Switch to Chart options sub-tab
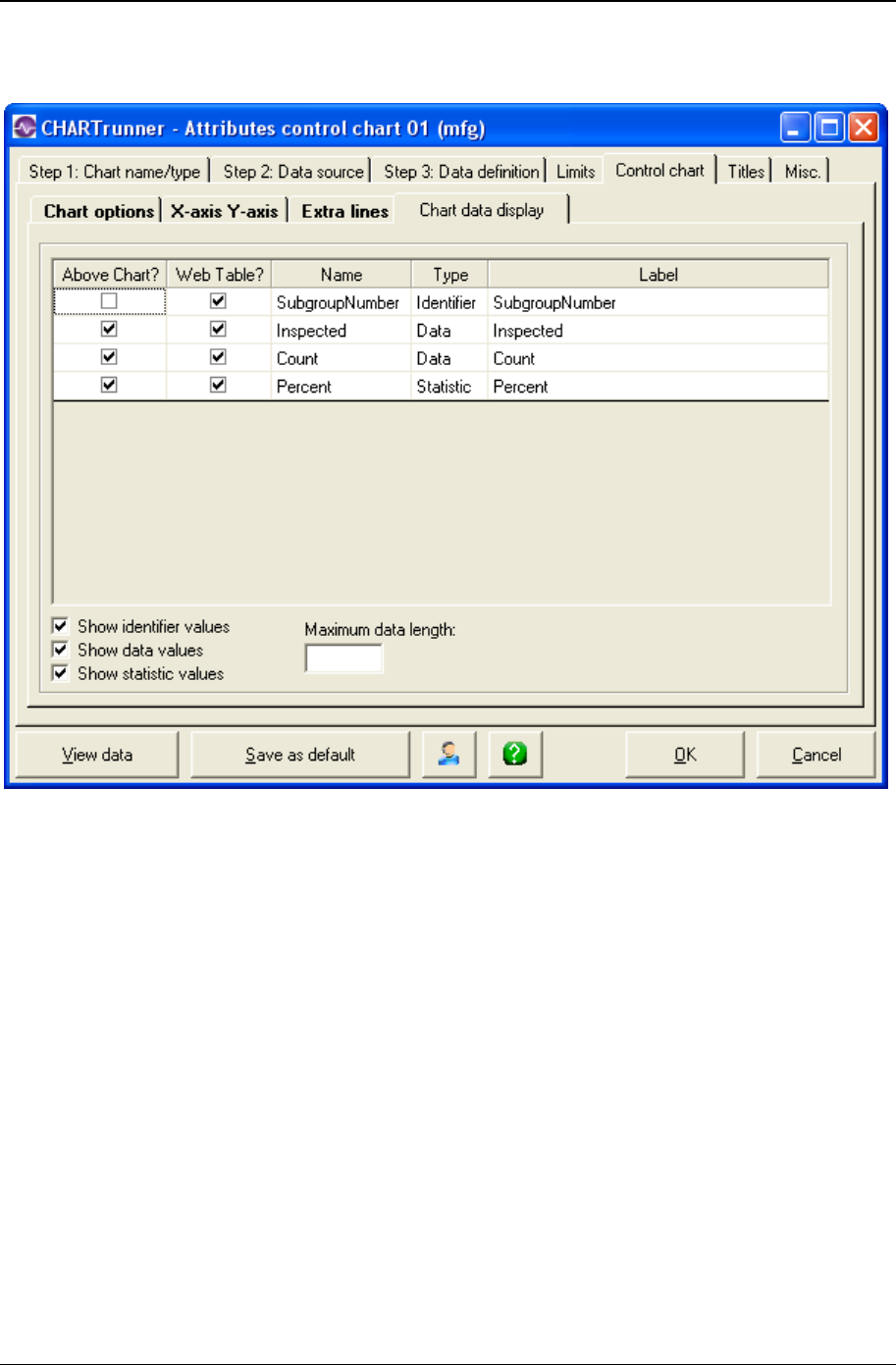This screenshot has width=896, height=1365. pyautogui.click(x=99, y=211)
